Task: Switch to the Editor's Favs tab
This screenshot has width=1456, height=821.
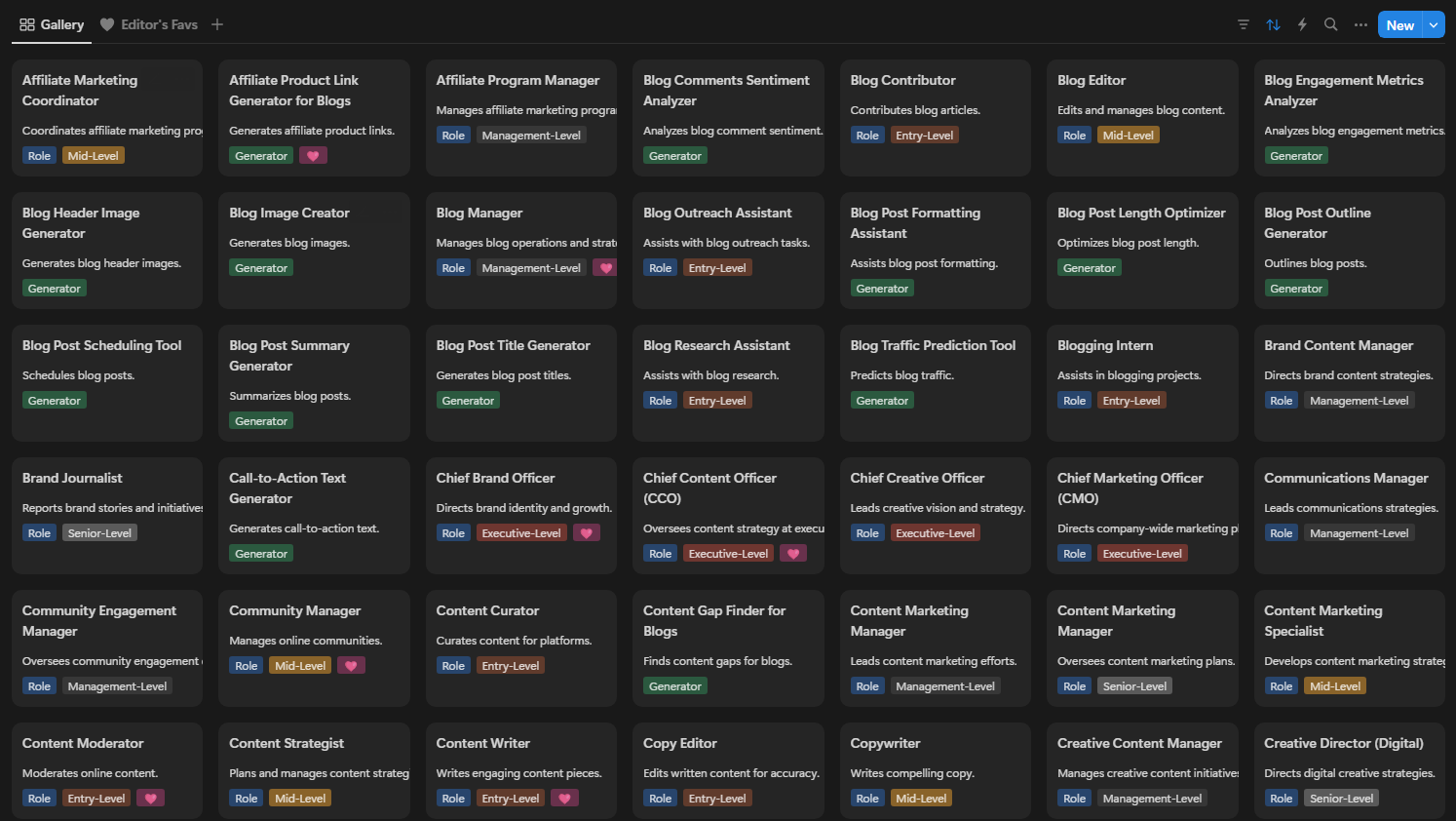Action: pyautogui.click(x=149, y=24)
